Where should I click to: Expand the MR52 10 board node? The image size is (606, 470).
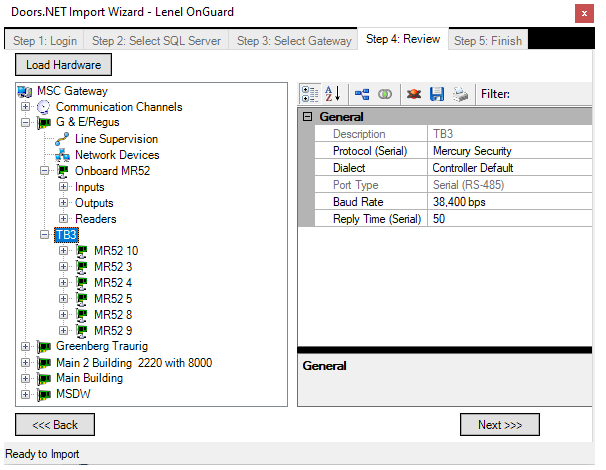[64, 251]
